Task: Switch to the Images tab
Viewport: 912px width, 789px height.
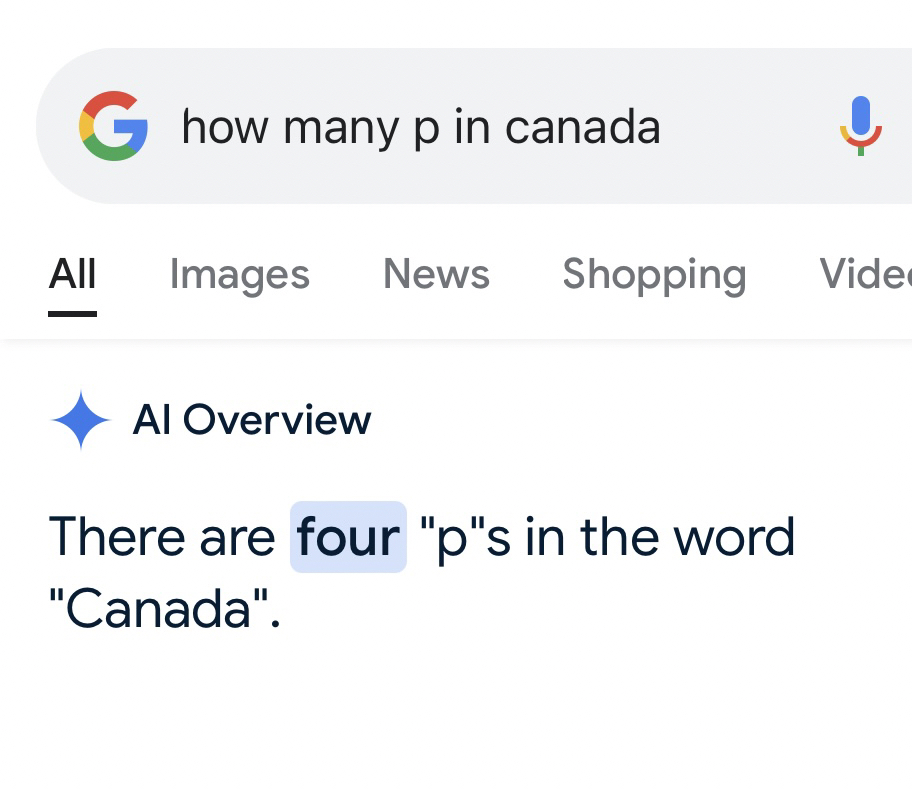Action: tap(239, 274)
